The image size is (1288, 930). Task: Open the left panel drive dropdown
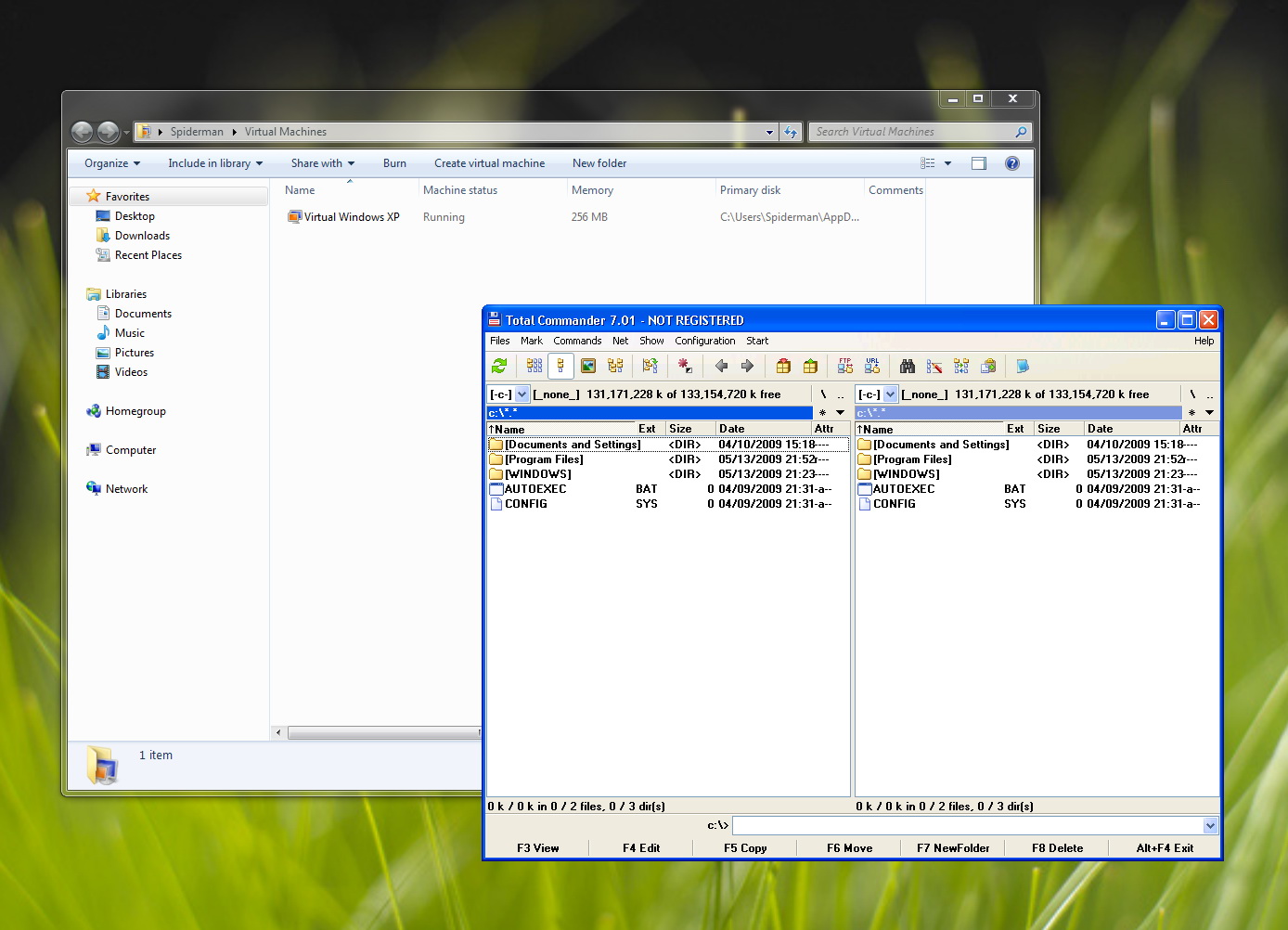(522, 394)
